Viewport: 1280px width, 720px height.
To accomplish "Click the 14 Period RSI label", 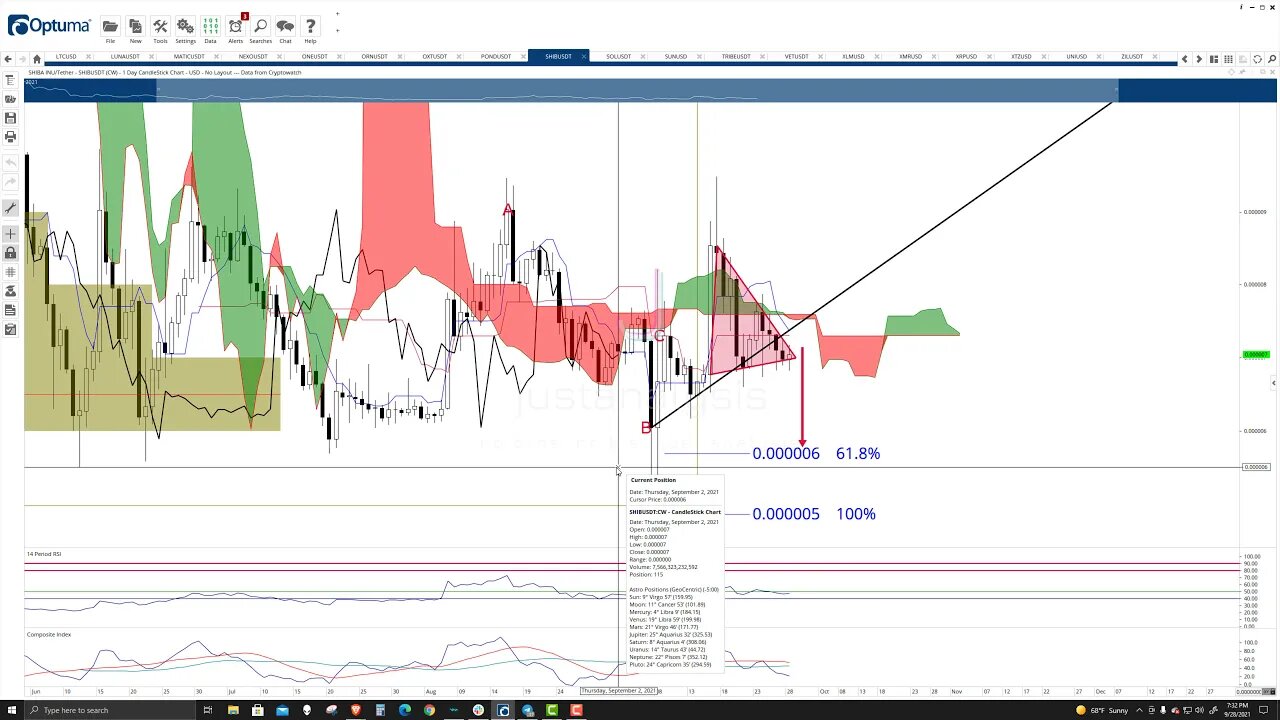I will (44, 554).
